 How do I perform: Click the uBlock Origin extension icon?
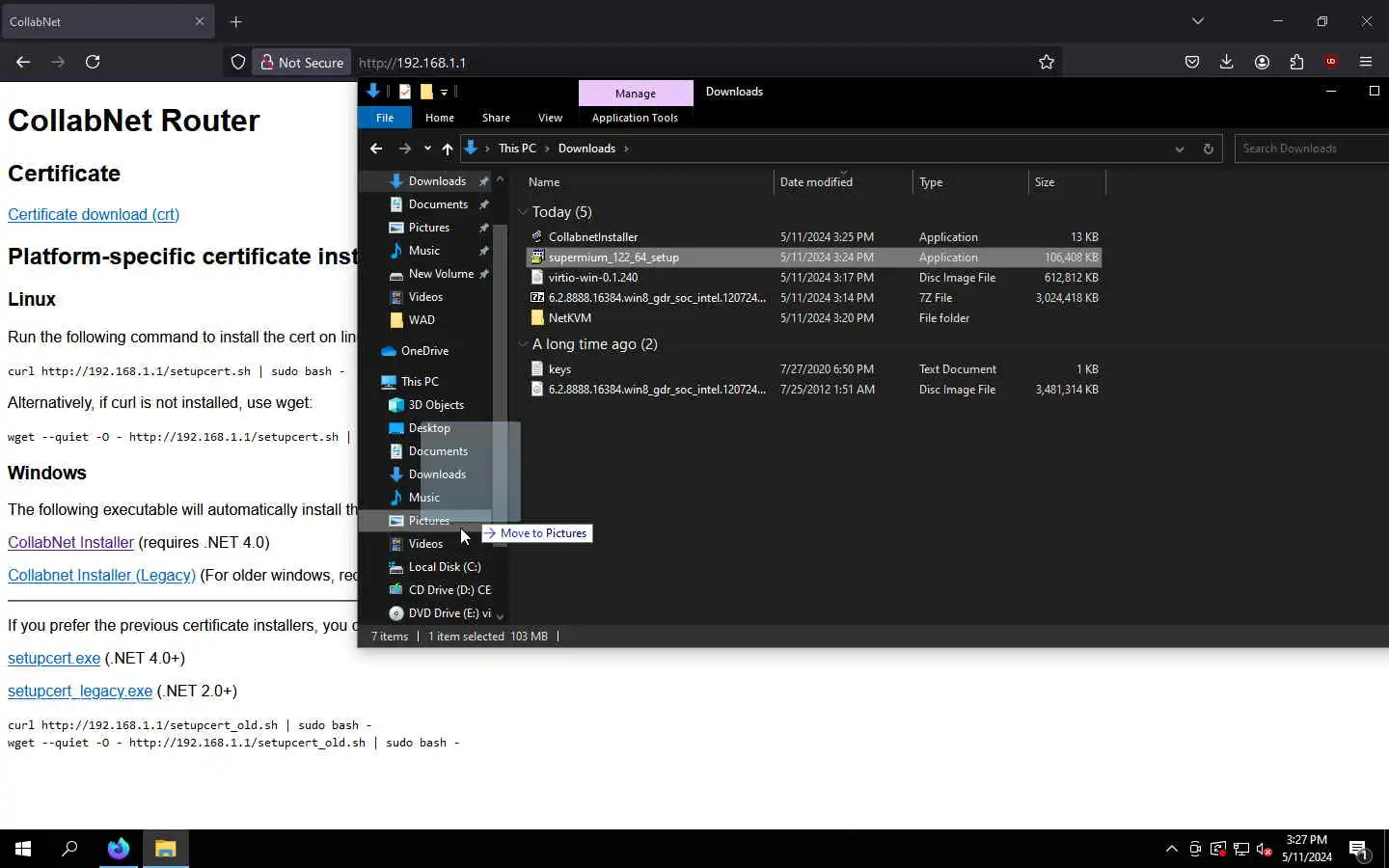click(x=1331, y=62)
